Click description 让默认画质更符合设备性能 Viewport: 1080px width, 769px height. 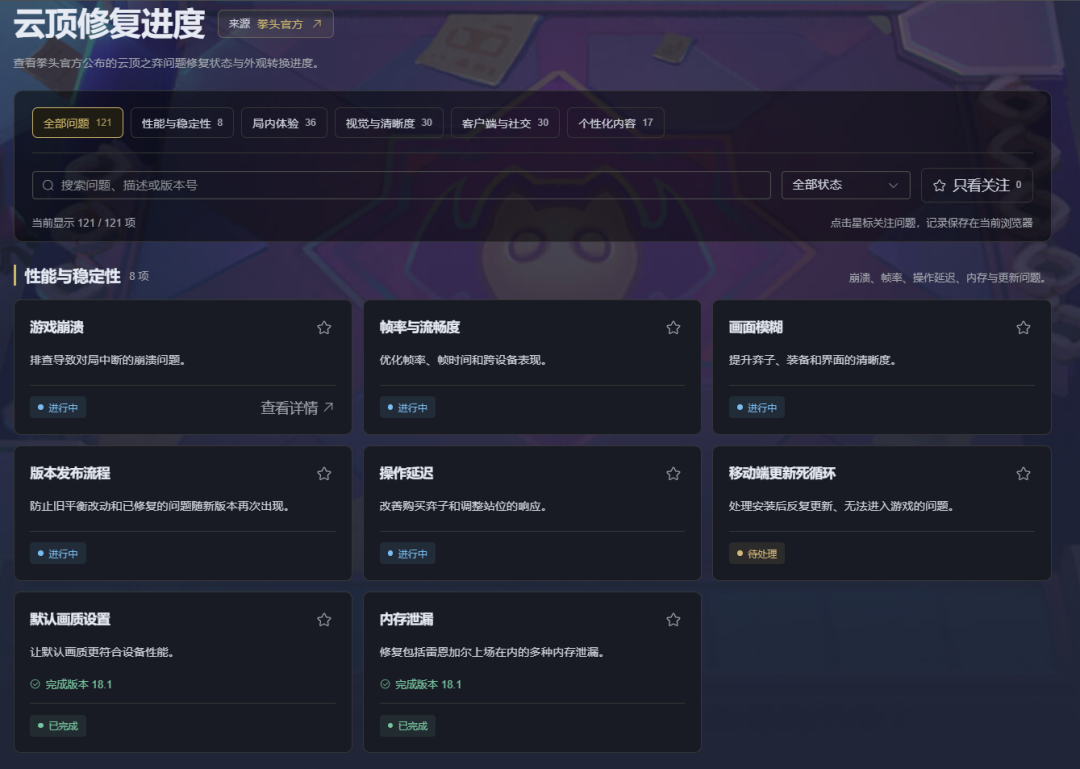tap(101, 653)
